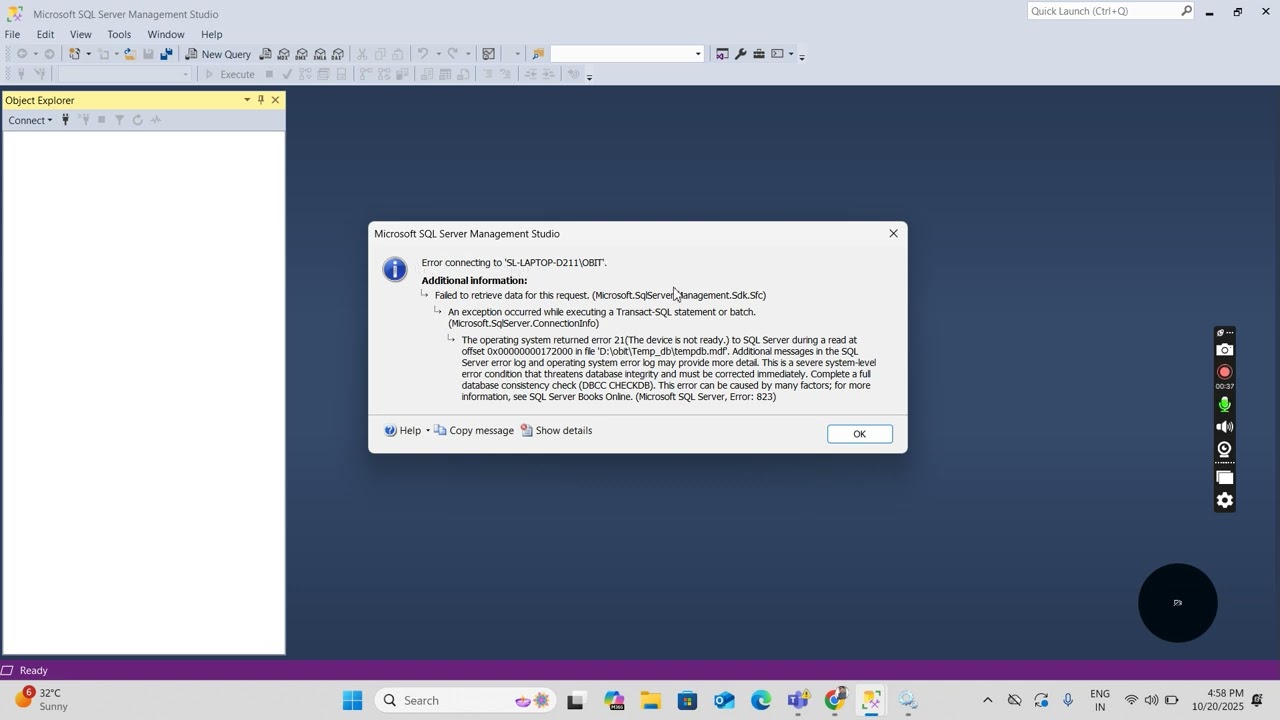The image size is (1280, 720).
Task: Open the Available Databases dropdown
Action: coord(185,74)
